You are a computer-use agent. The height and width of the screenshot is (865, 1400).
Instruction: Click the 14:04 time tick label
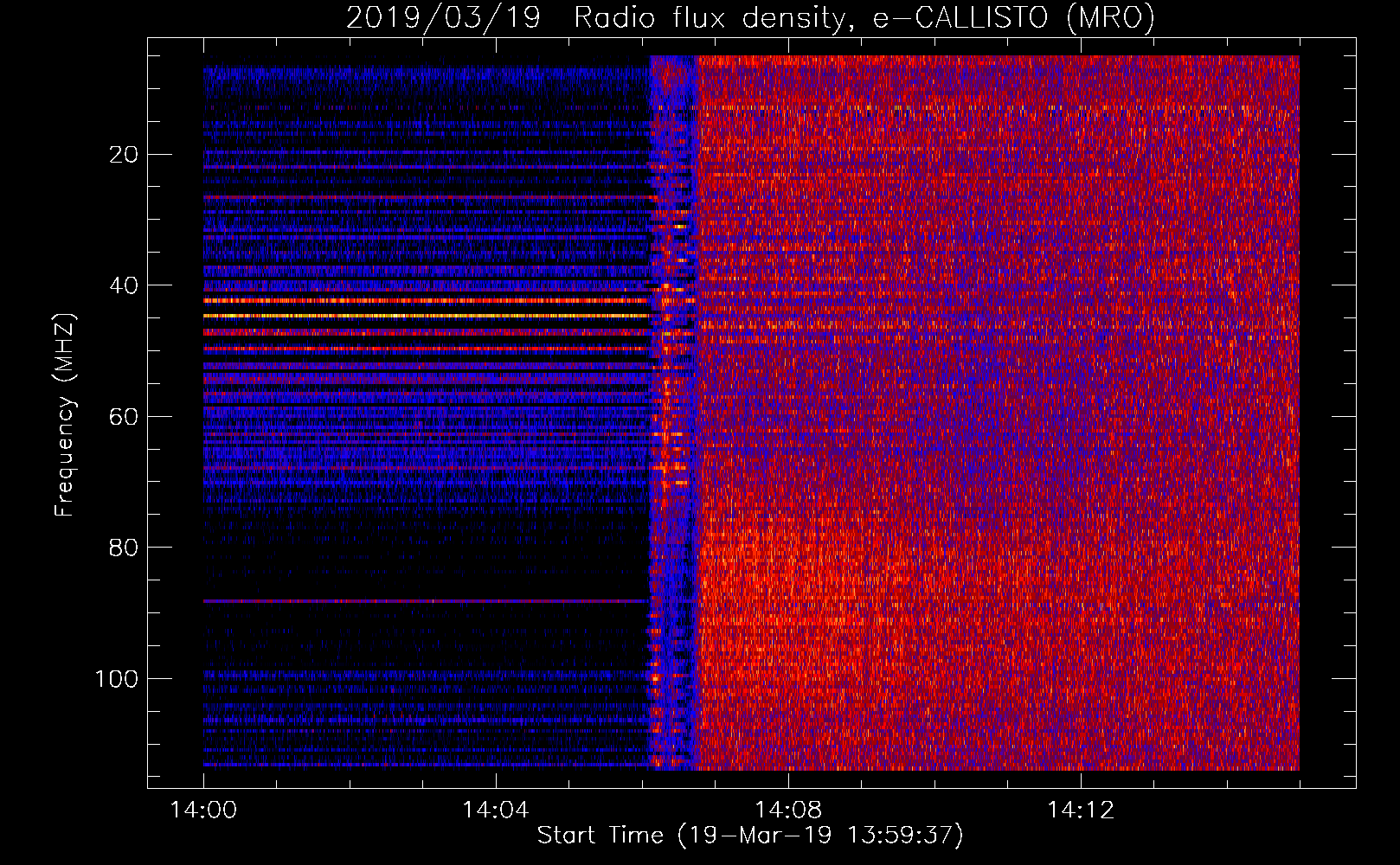pyautogui.click(x=496, y=811)
